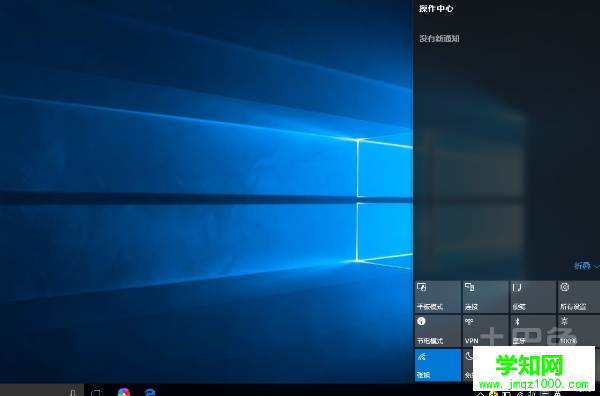Open Microsoft Edge from the taskbar
This screenshot has width=600, height=396.
click(150, 392)
